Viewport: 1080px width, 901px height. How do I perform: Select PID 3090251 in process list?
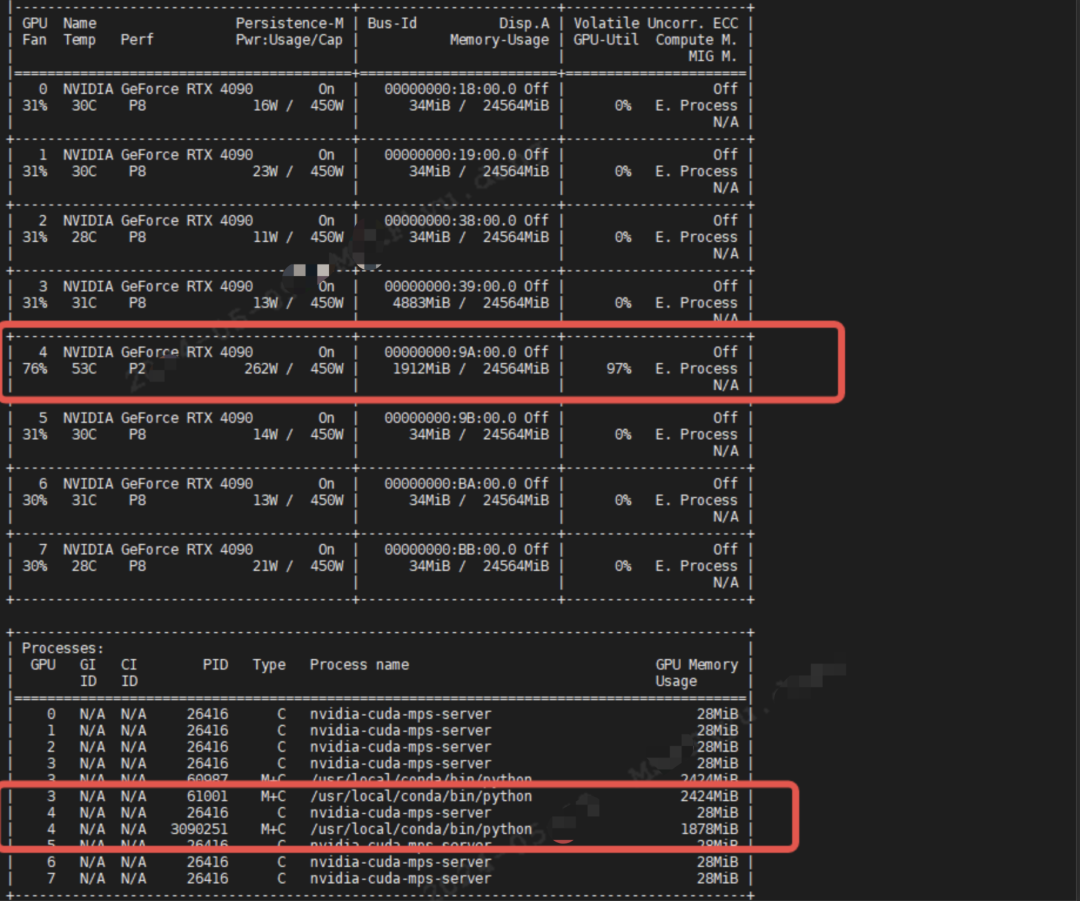point(199,830)
